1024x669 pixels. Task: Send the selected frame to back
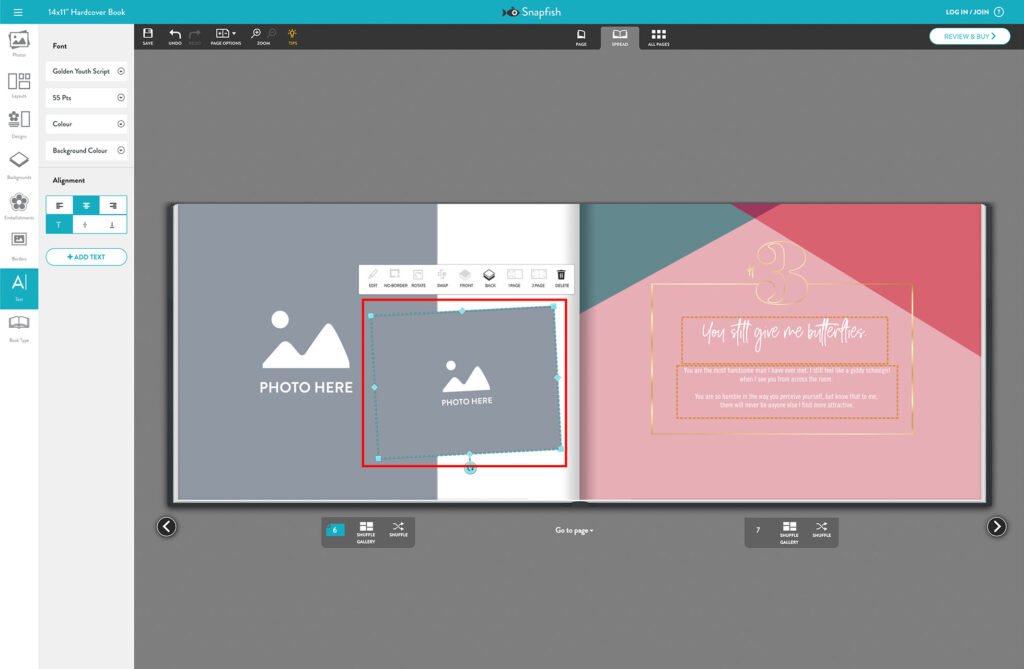(489, 278)
